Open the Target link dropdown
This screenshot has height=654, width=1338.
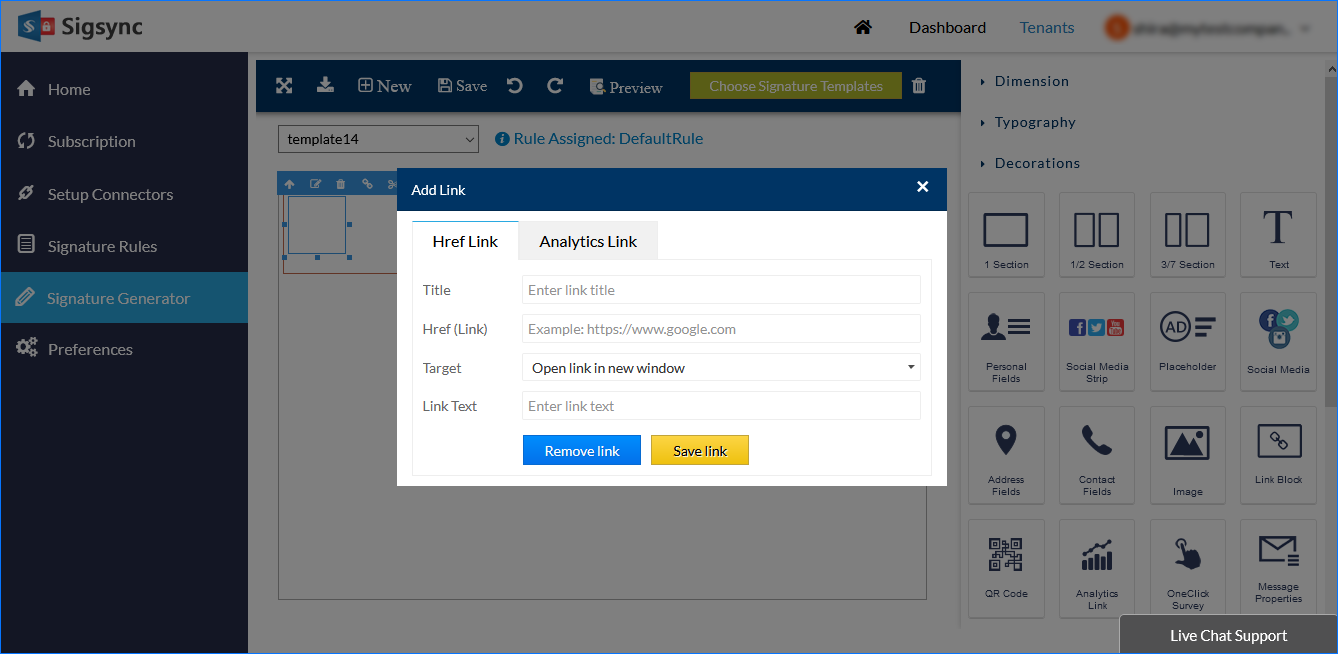coord(721,368)
